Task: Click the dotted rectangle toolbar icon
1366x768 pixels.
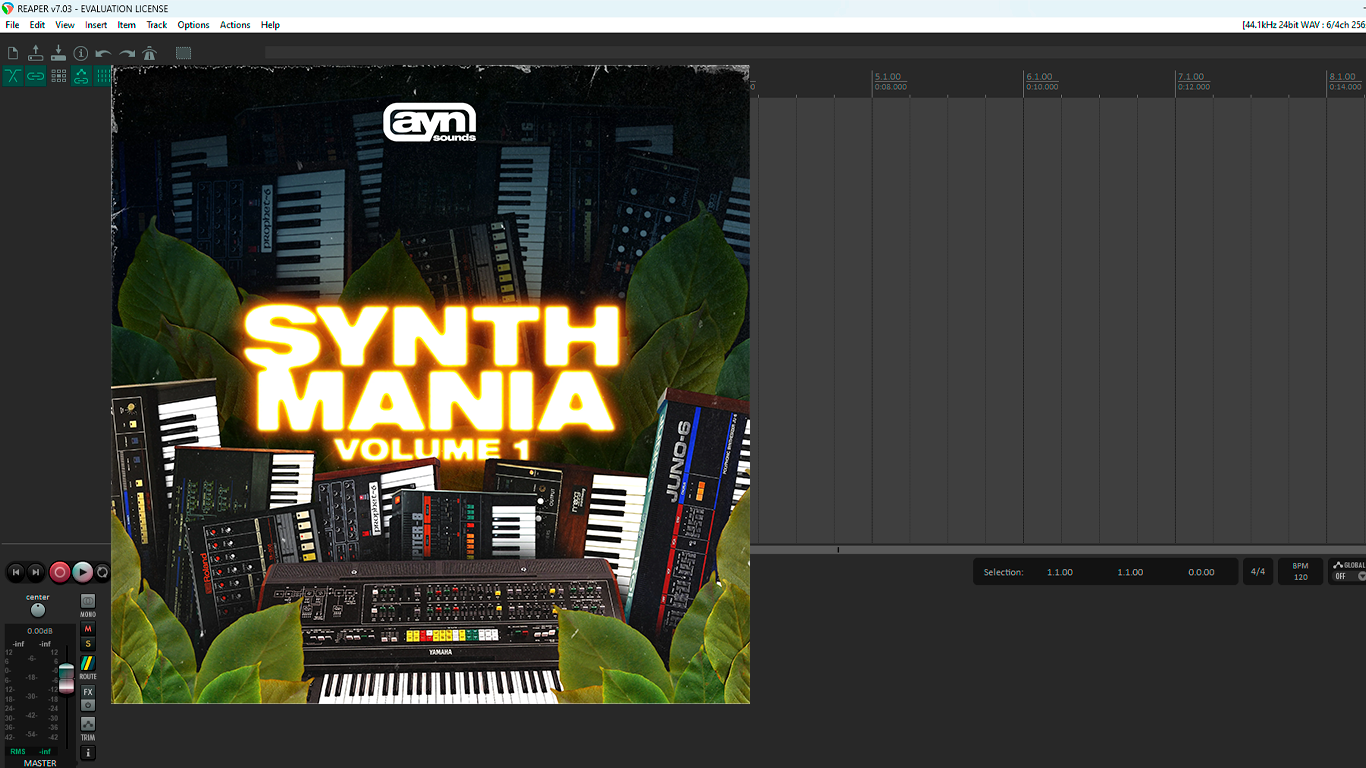Action: click(183, 53)
